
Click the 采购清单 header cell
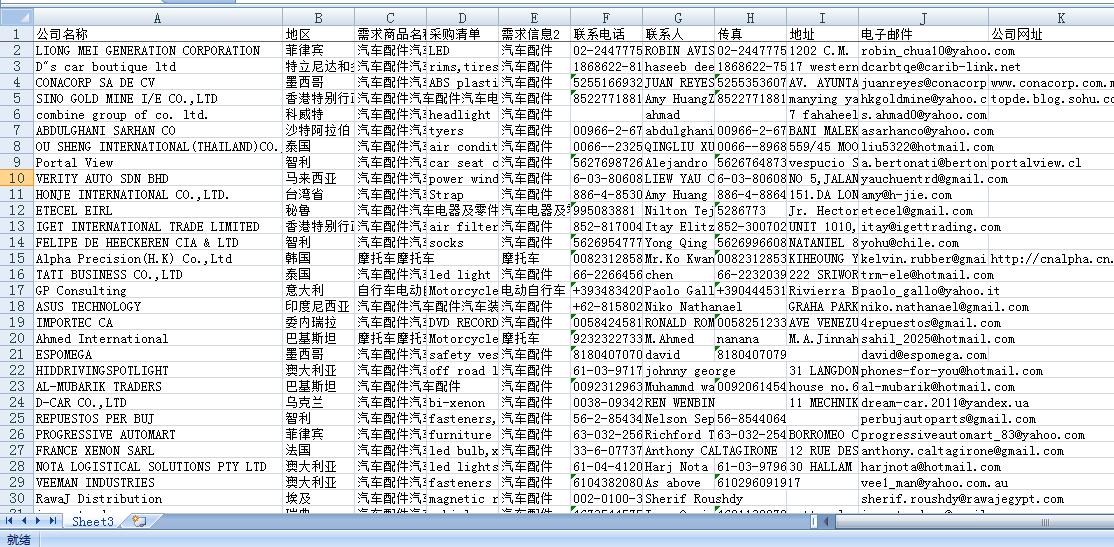point(463,34)
